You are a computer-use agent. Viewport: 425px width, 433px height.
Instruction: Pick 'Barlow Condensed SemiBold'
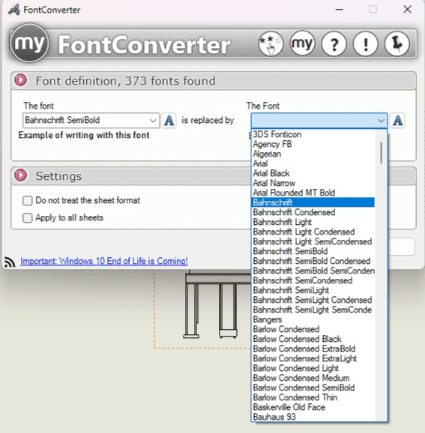(x=313, y=388)
